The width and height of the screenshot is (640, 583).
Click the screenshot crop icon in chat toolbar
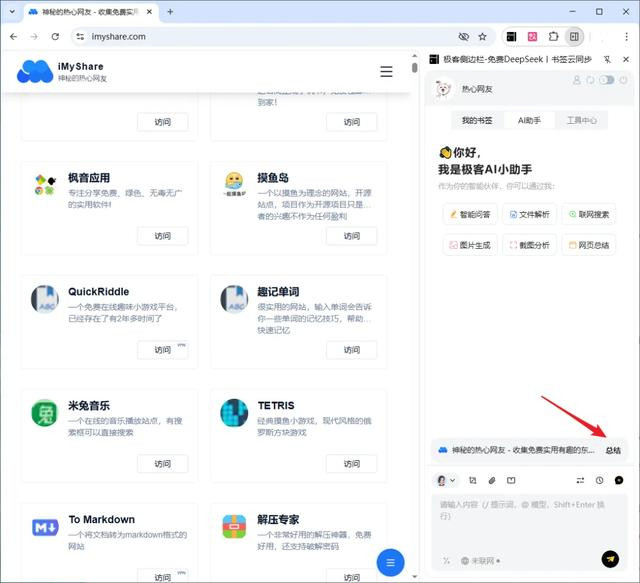click(473, 481)
